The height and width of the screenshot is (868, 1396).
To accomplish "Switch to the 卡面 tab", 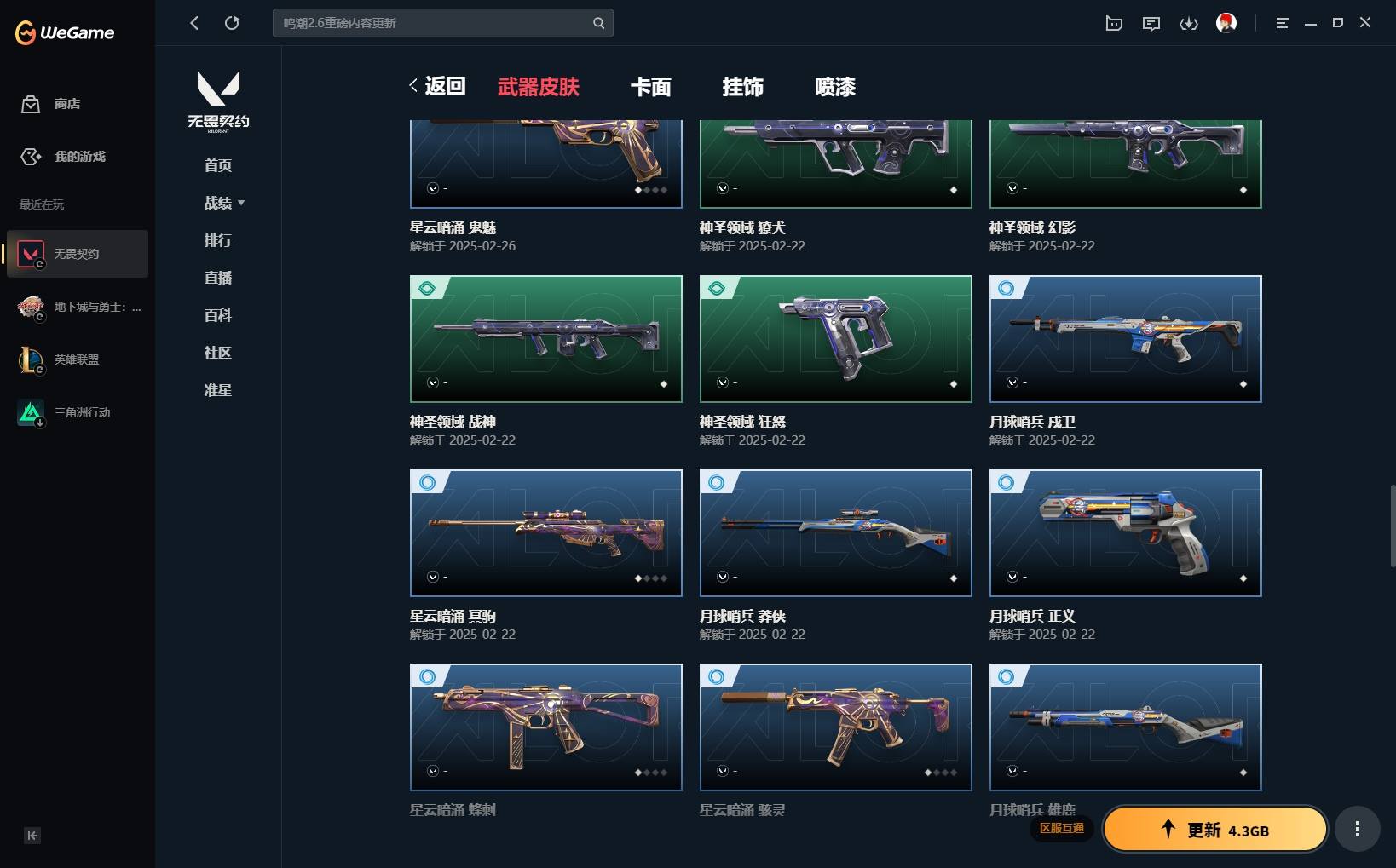I will pos(651,87).
